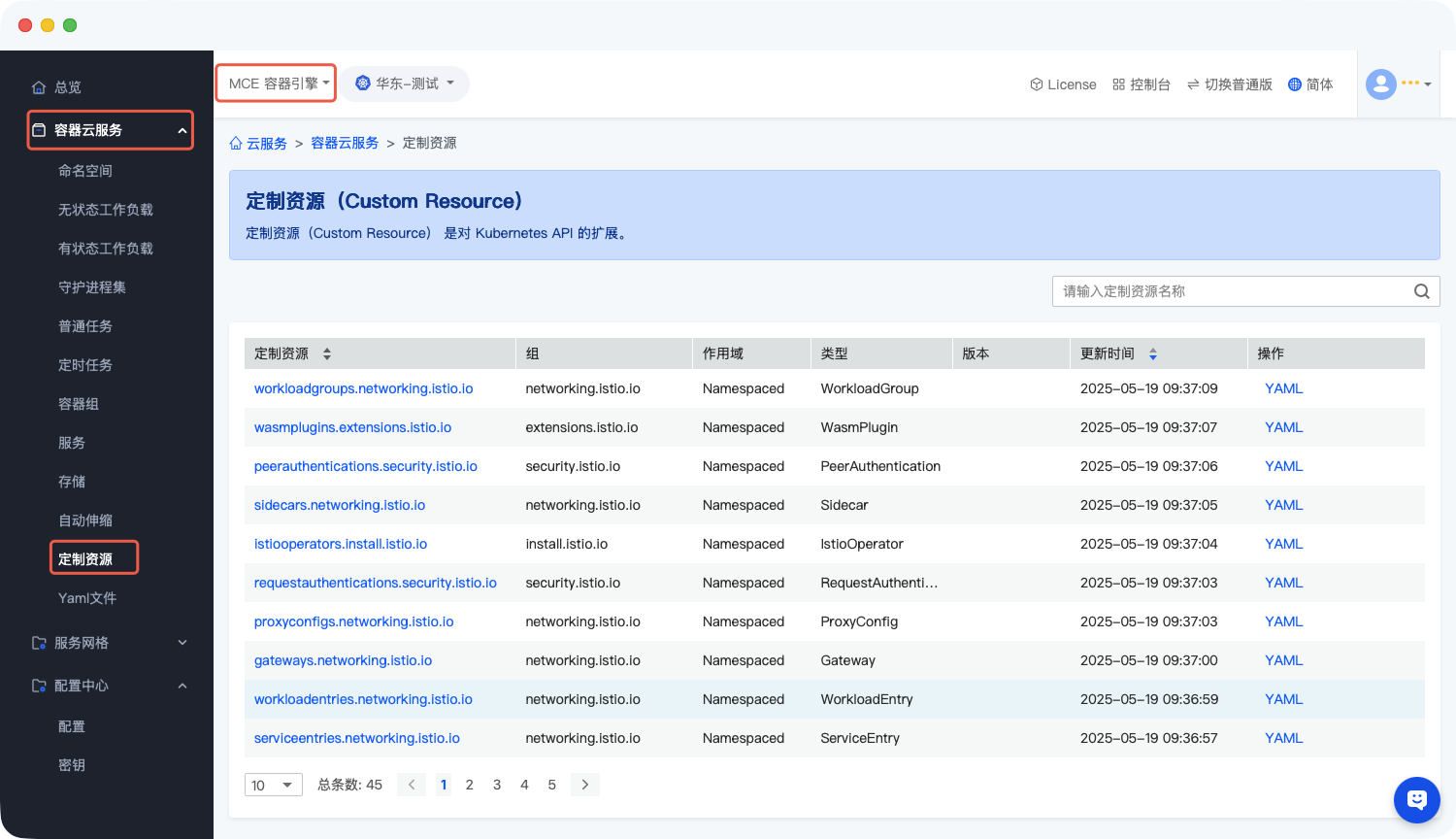Open MCE 容器引擎 product dropdown

point(278,84)
